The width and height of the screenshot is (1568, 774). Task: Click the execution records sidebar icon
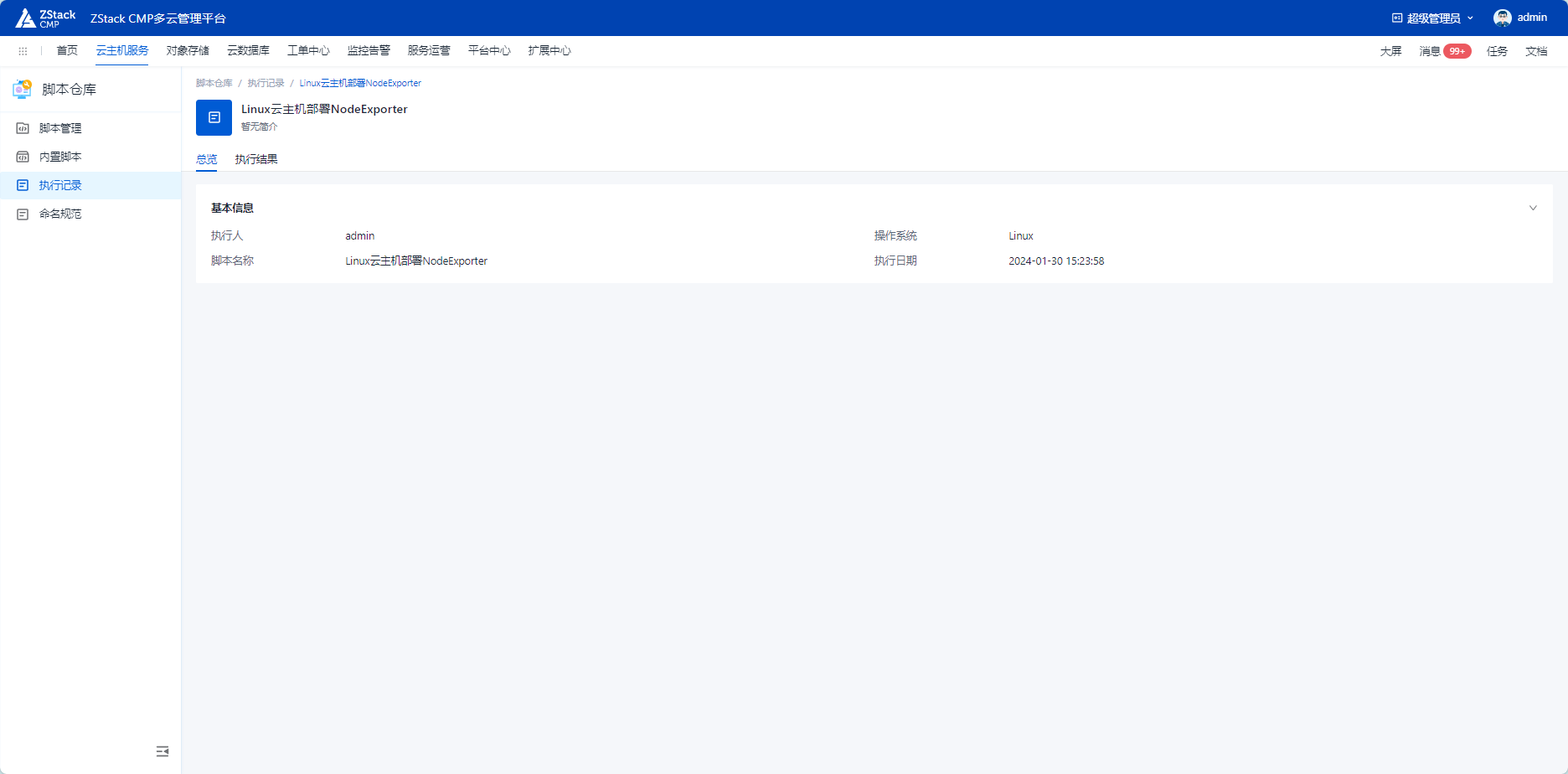point(23,185)
